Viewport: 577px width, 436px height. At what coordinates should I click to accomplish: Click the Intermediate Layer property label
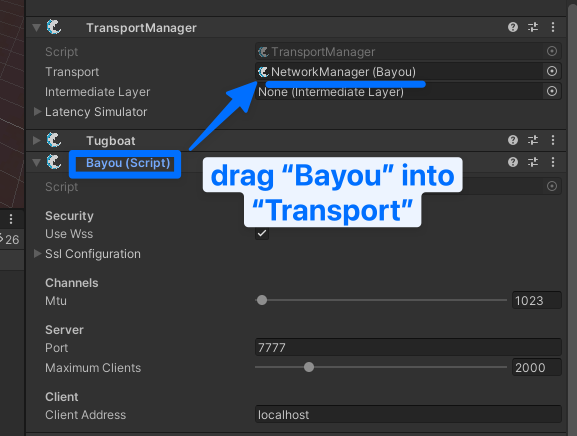point(98,92)
